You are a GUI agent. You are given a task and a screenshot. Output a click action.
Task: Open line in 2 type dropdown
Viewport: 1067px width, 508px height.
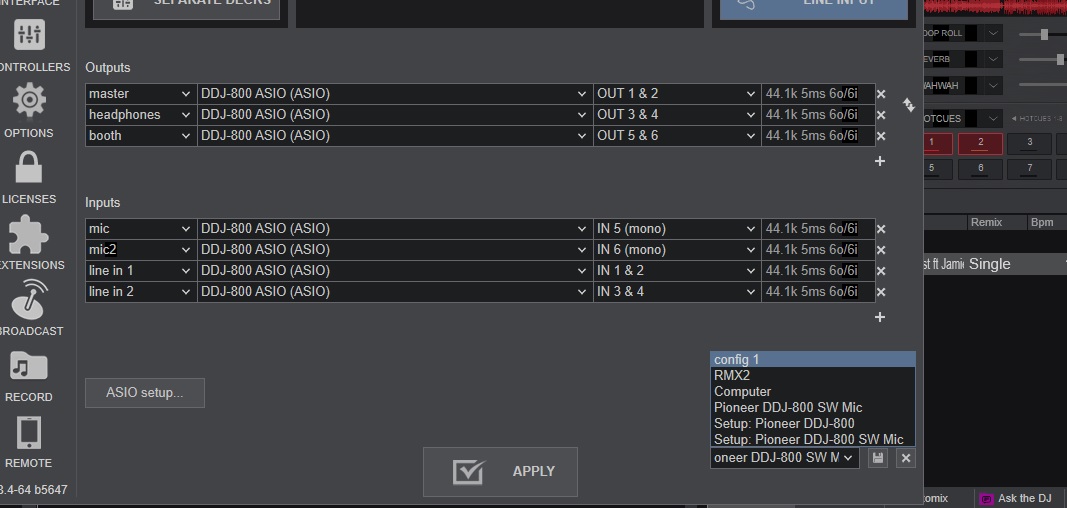point(141,292)
